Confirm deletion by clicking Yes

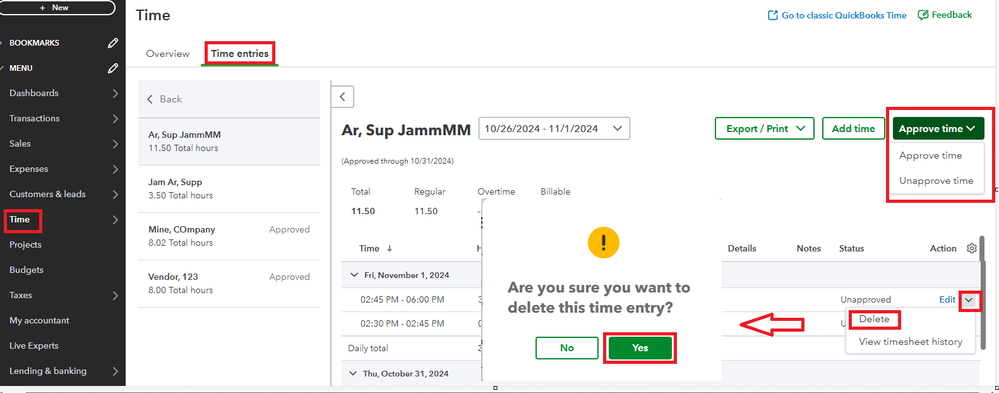[640, 348]
